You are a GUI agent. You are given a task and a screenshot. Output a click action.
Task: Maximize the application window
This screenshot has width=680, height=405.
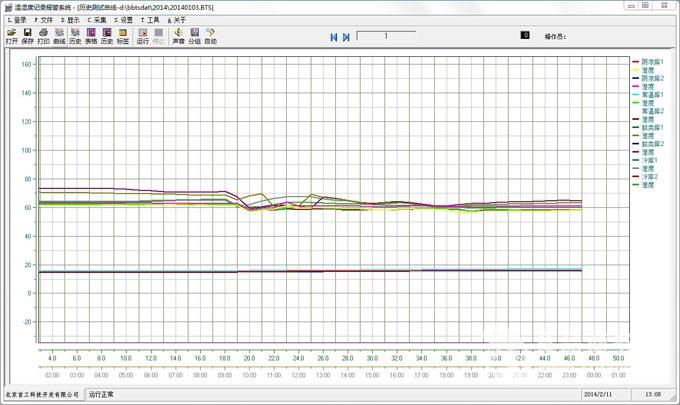tap(645, 6)
